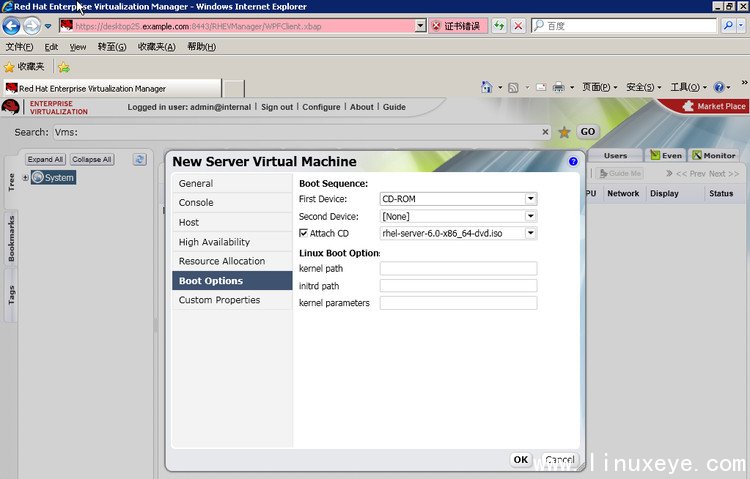Clear search with the X icon
Image resolution: width=750 pixels, height=479 pixels.
(545, 132)
